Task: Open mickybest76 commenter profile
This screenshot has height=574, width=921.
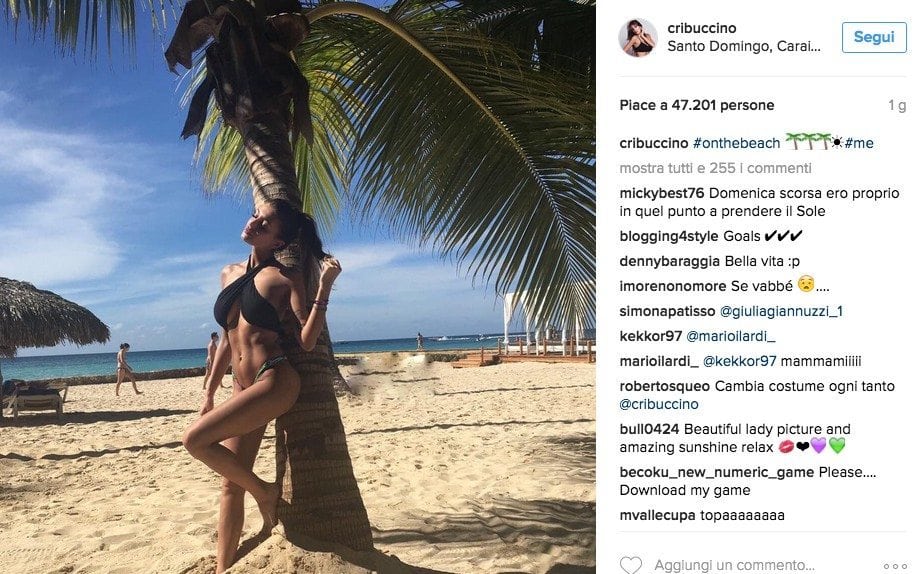Action: click(661, 193)
